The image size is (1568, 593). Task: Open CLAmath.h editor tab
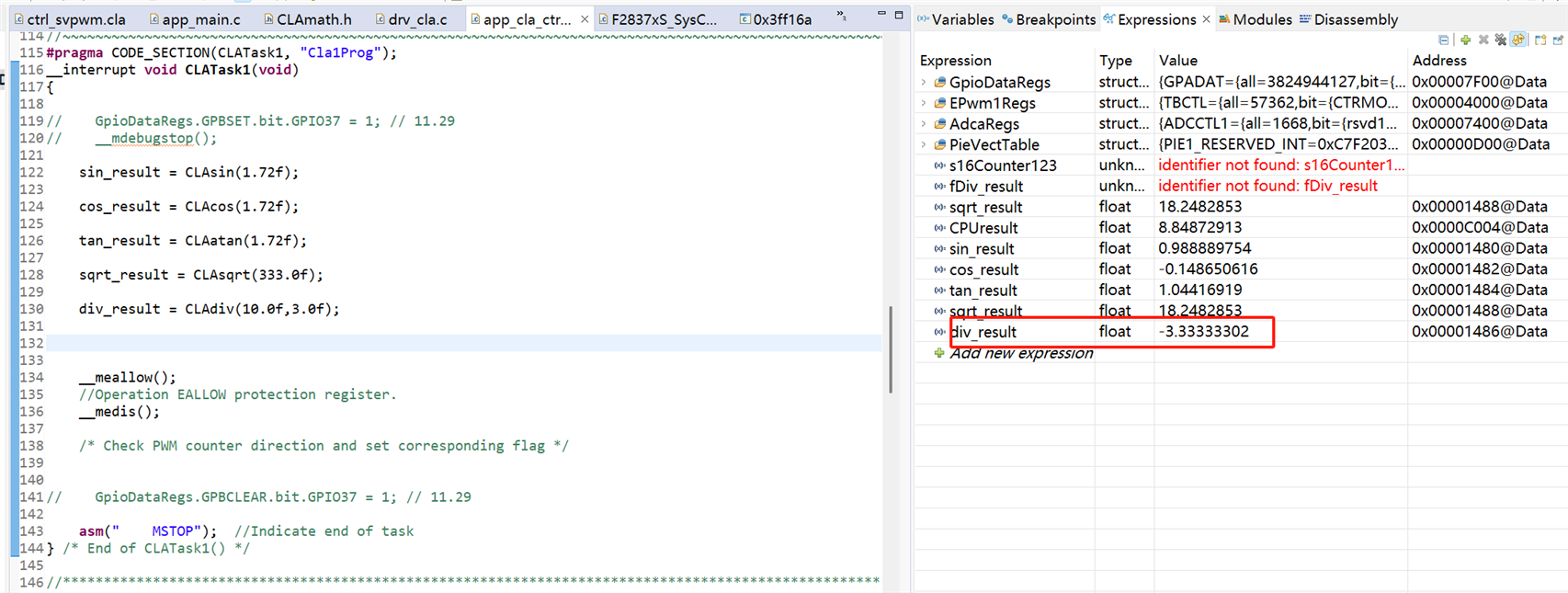(308, 19)
